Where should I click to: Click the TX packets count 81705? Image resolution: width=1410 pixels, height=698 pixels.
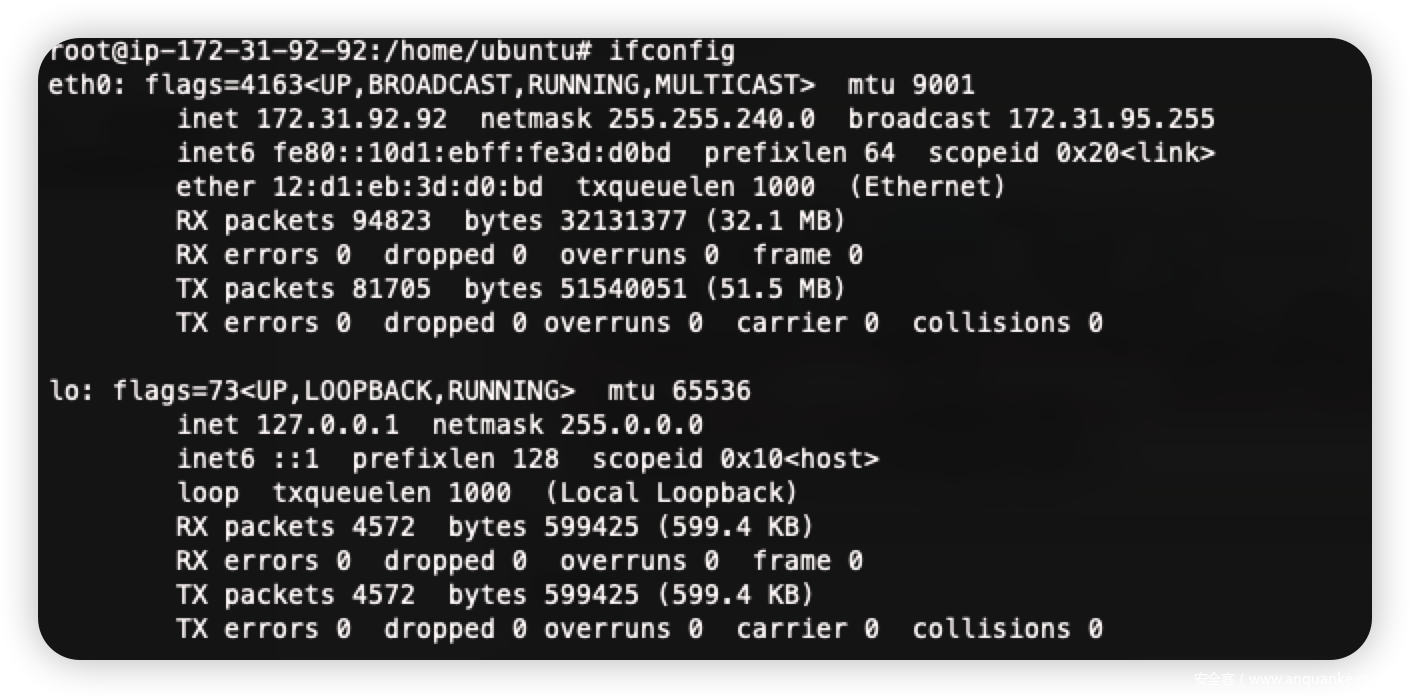click(x=392, y=290)
